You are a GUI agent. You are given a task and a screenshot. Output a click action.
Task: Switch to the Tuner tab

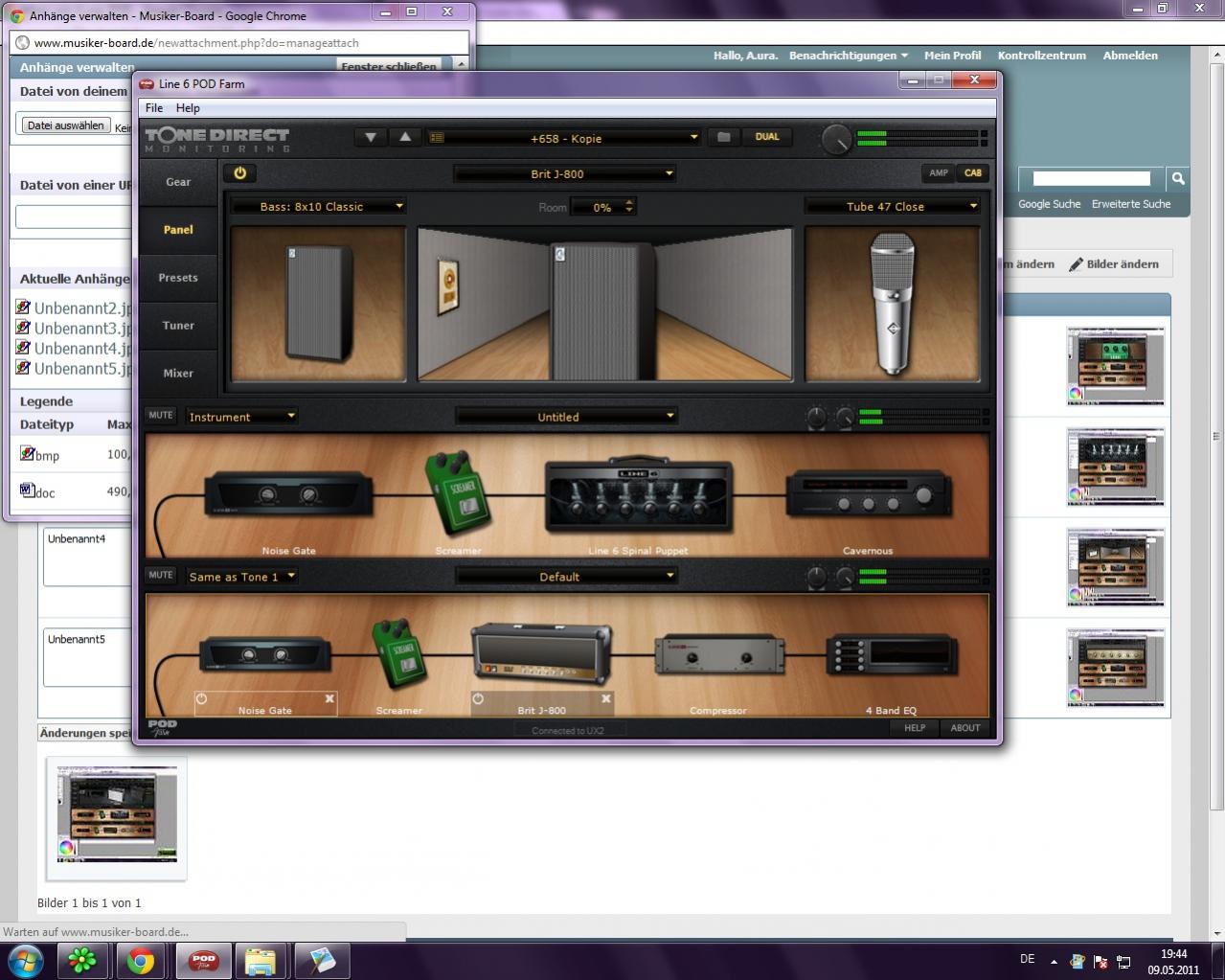pos(178,326)
